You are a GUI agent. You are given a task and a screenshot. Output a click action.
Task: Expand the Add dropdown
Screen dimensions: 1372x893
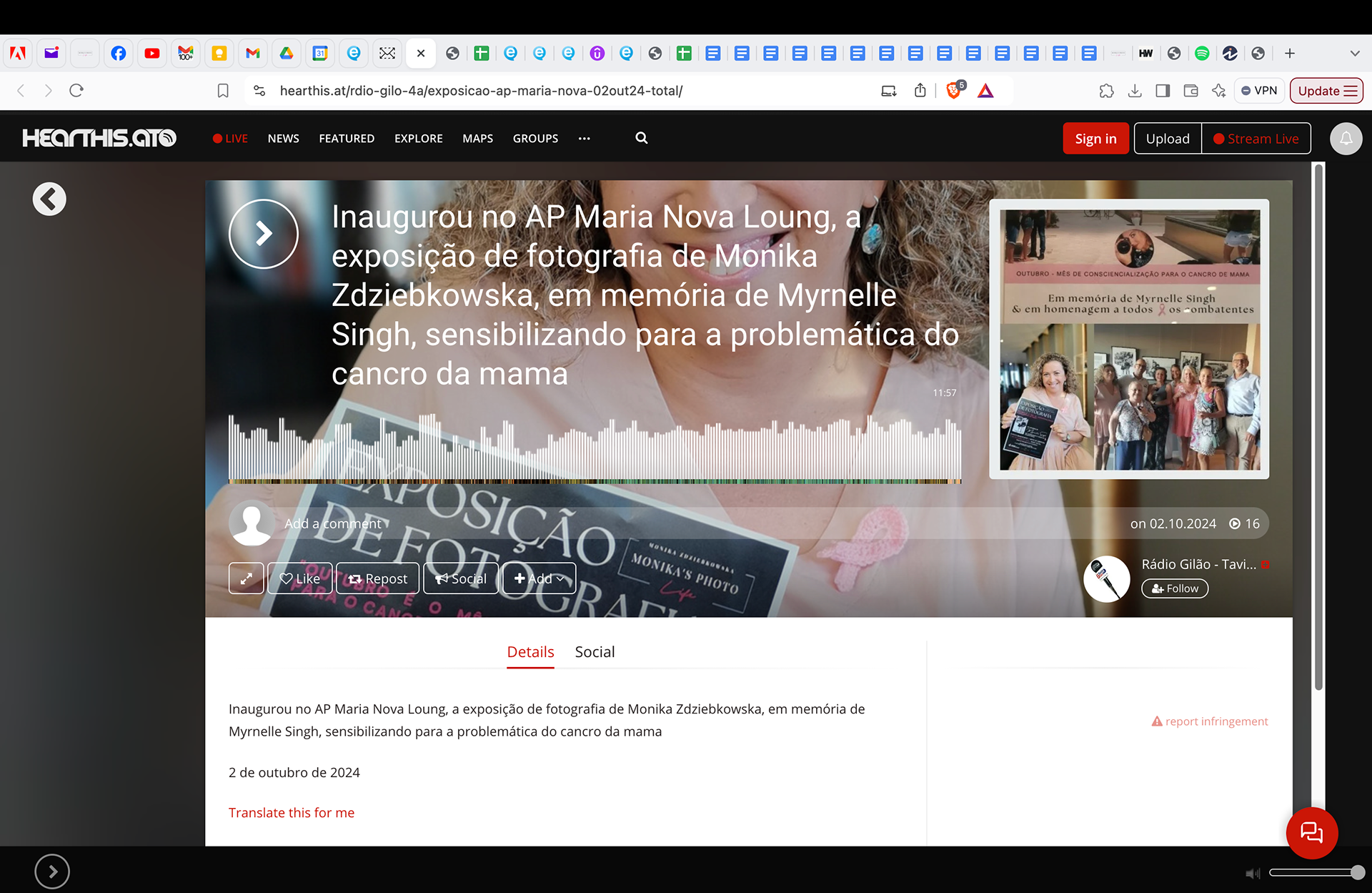click(x=540, y=578)
